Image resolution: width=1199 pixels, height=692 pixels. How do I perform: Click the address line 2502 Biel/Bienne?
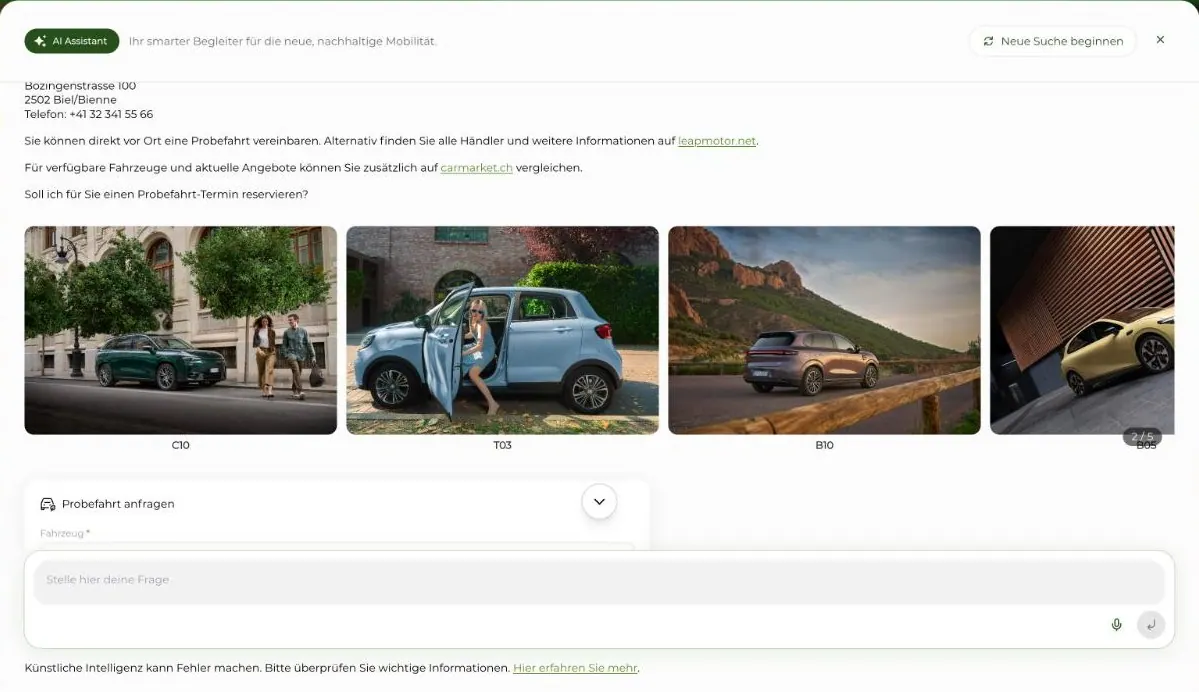click(x=70, y=99)
